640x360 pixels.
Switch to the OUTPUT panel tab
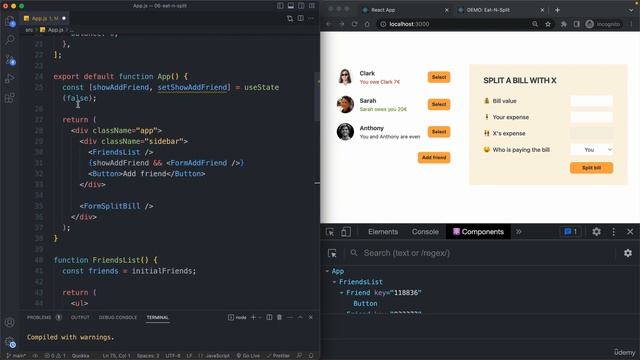tap(80, 317)
